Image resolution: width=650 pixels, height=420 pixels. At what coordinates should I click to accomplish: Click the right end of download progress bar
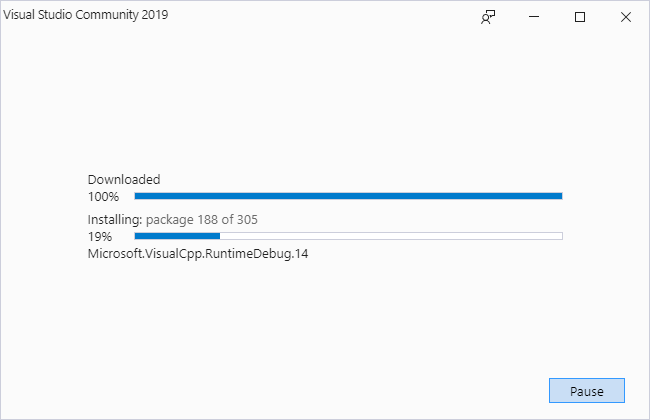[x=558, y=196]
